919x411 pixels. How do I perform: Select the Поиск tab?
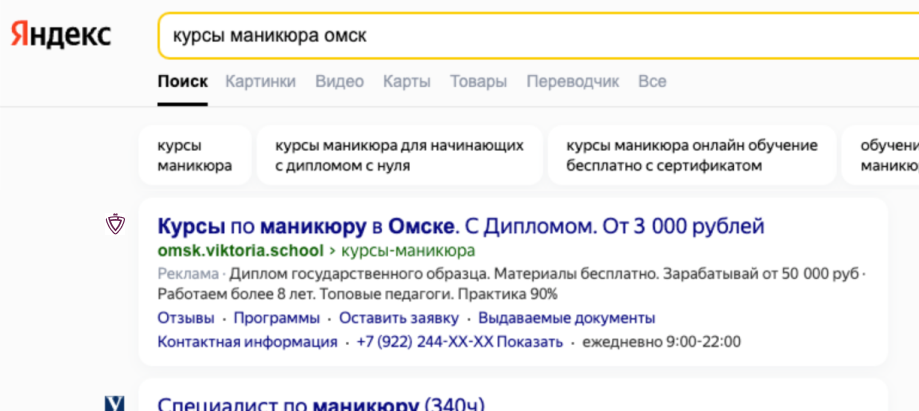[x=182, y=81]
